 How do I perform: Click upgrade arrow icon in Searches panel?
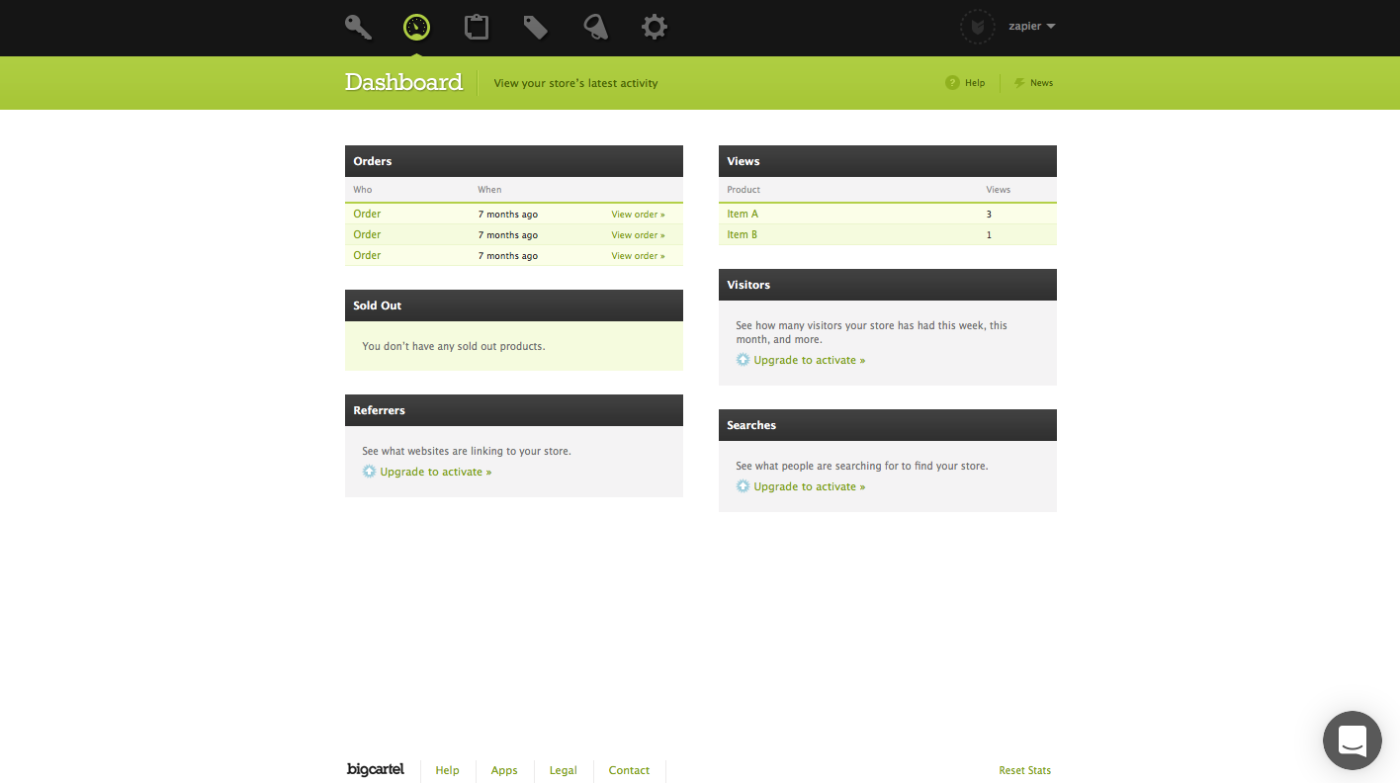743,487
